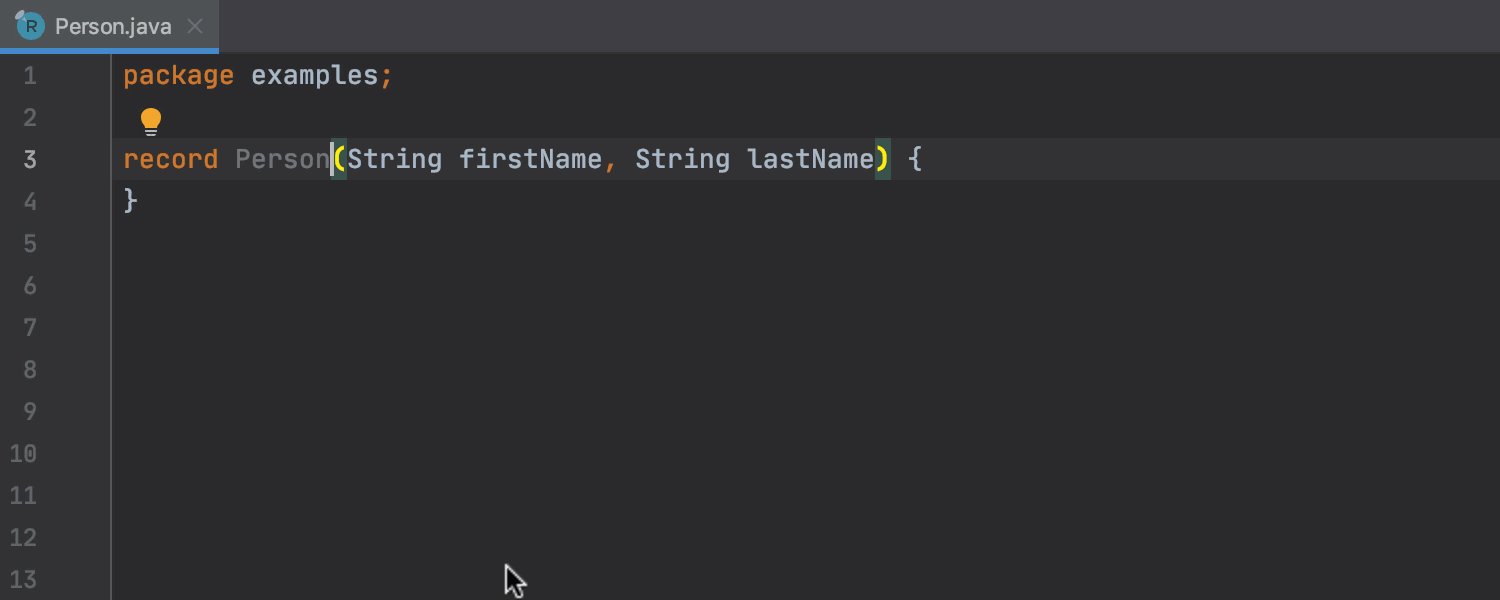The height and width of the screenshot is (600, 1500).
Task: Click line number 7 in the gutter
Action: [x=30, y=328]
